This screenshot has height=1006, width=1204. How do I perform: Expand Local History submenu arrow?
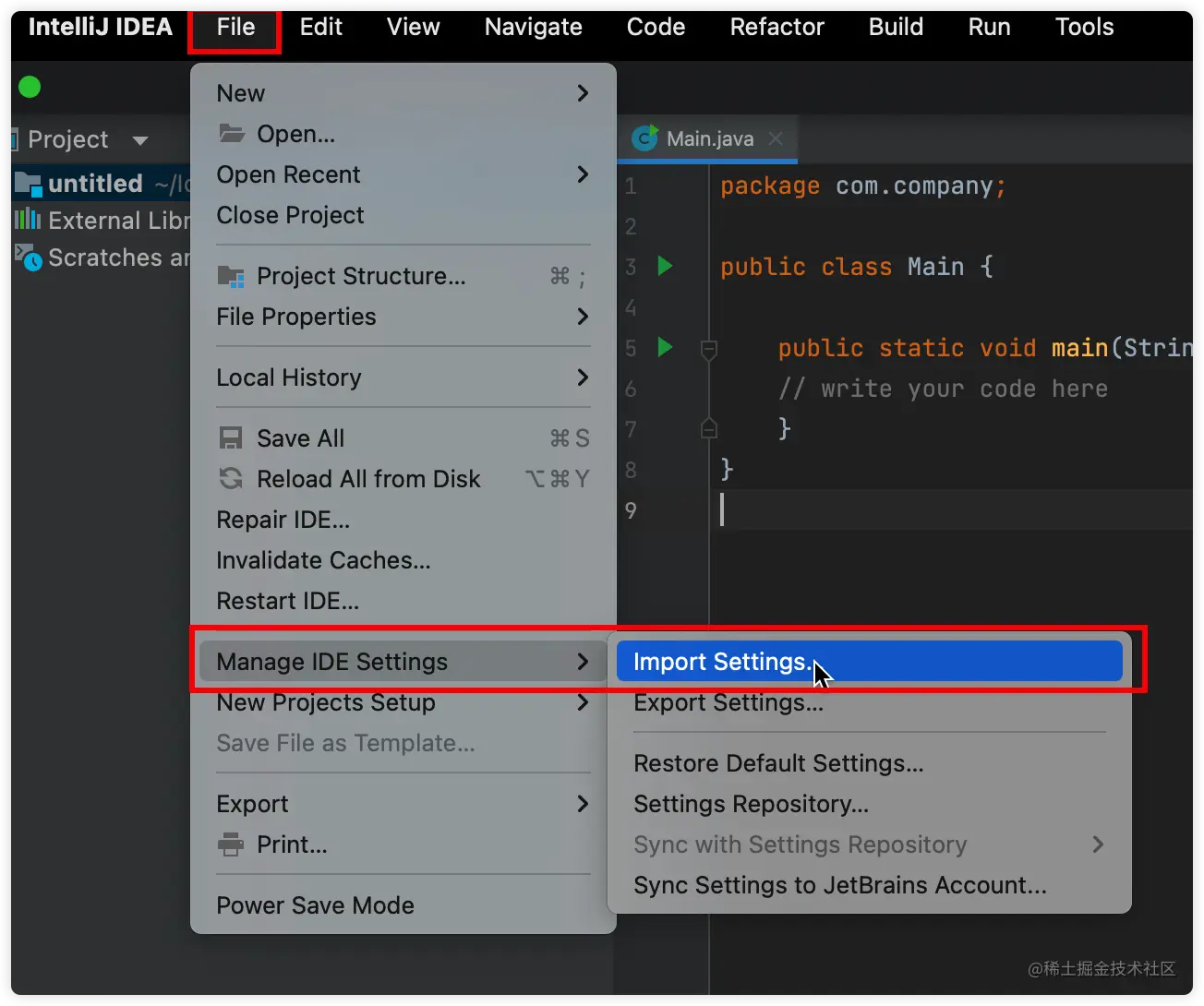point(583,377)
